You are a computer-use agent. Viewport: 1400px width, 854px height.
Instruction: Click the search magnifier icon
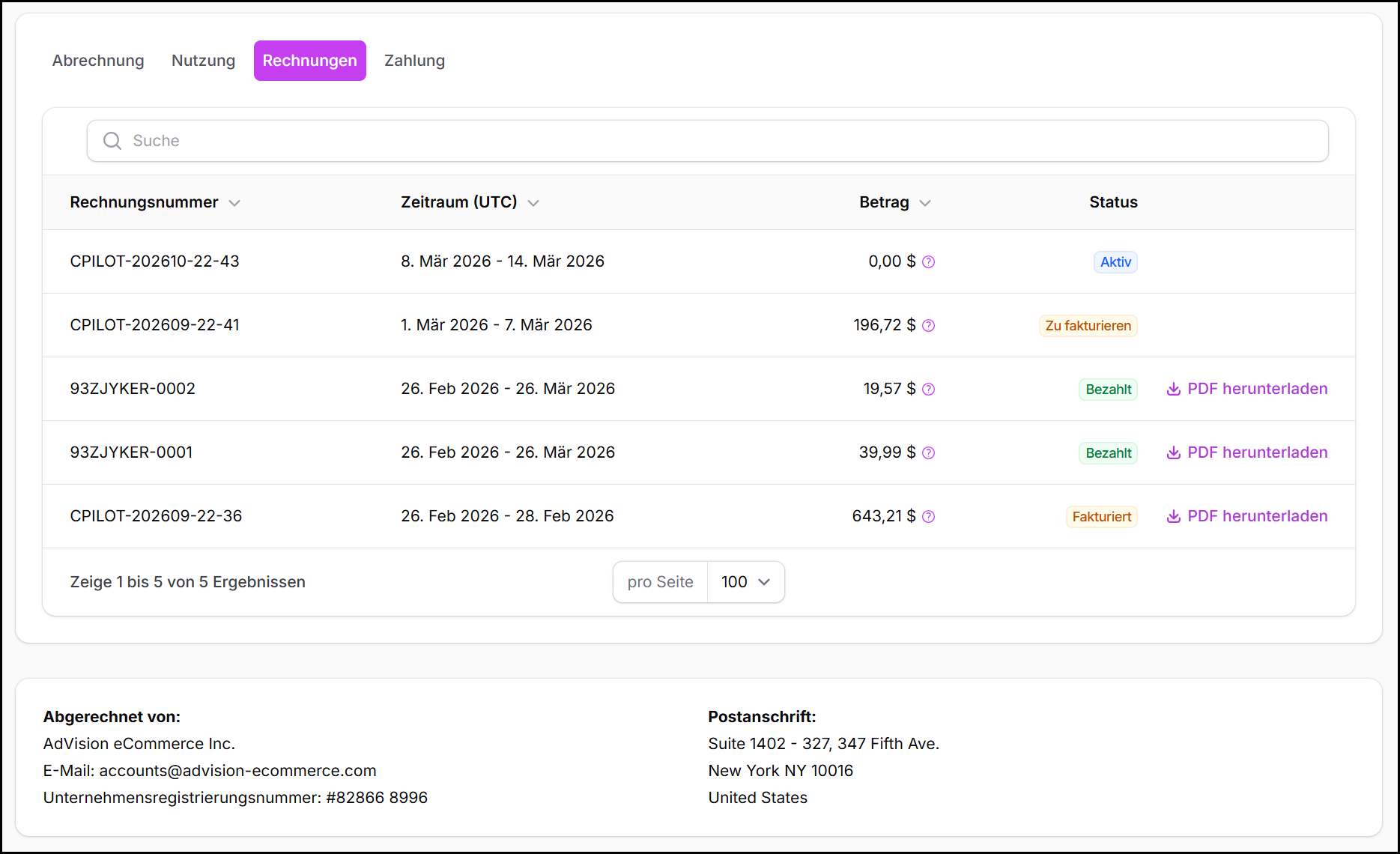(x=112, y=141)
